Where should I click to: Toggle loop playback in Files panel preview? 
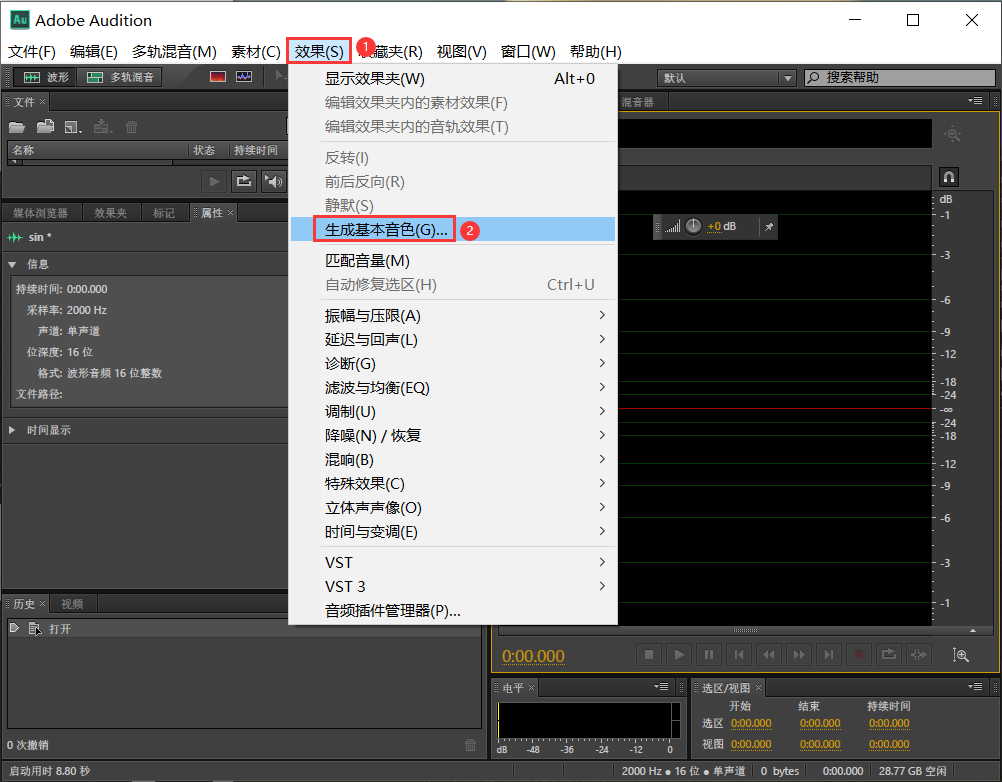point(243,181)
